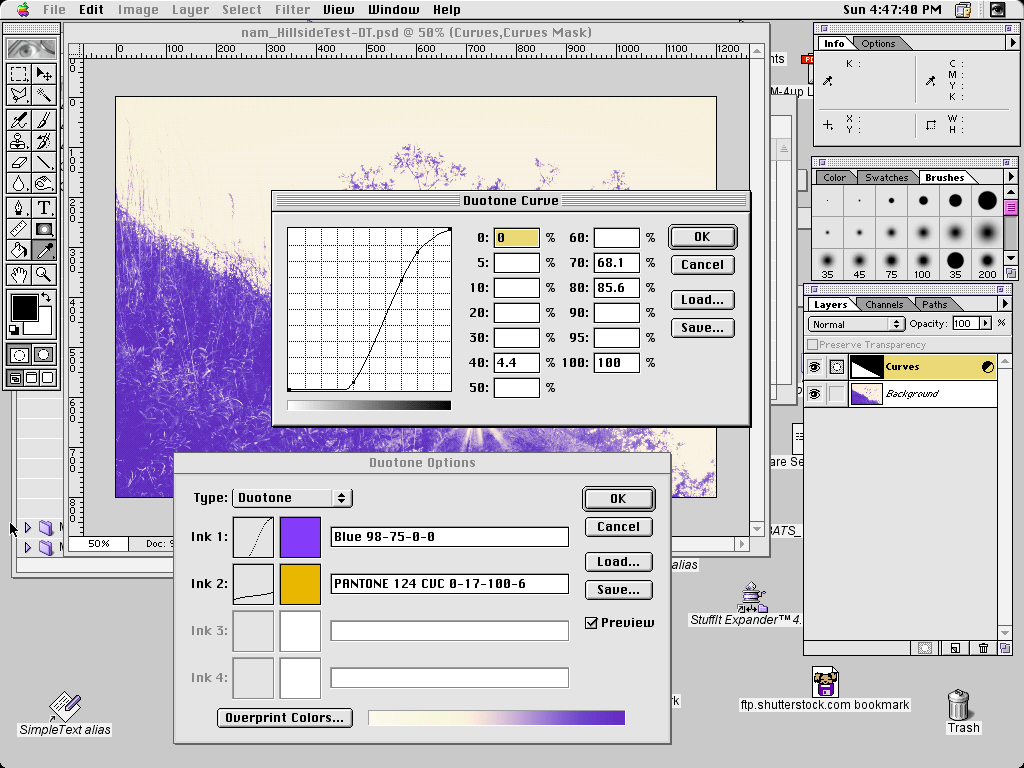Toggle visibility of the Background layer
Viewport: 1024px width, 768px height.
pos(814,394)
